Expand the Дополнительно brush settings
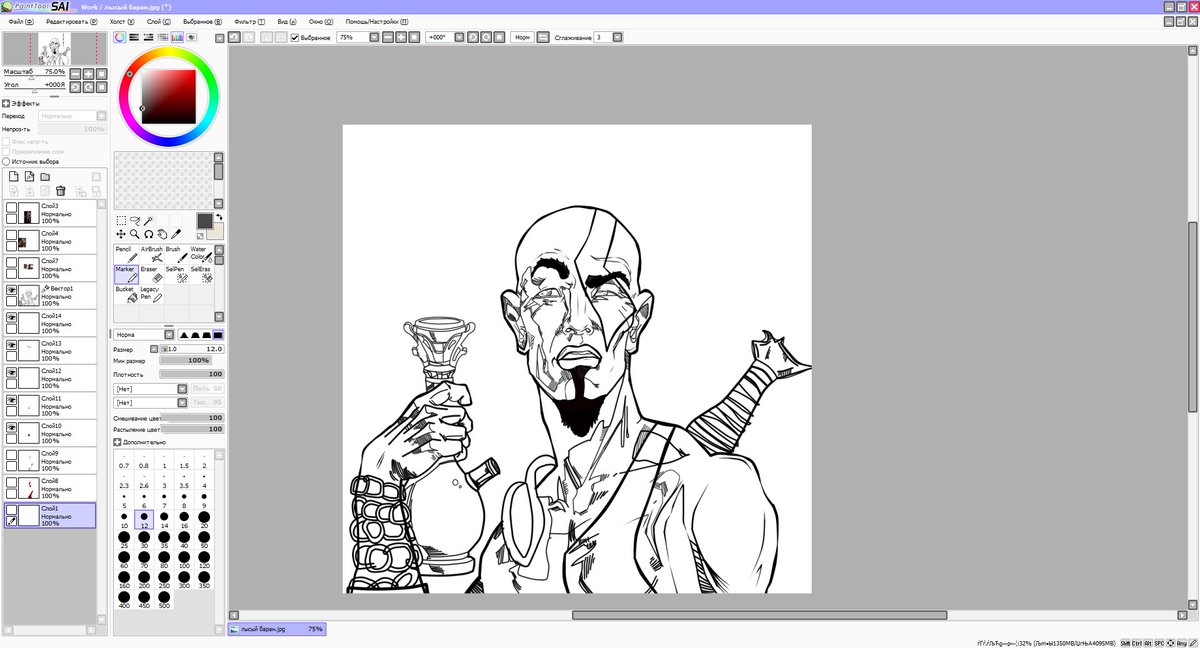 (x=117, y=442)
